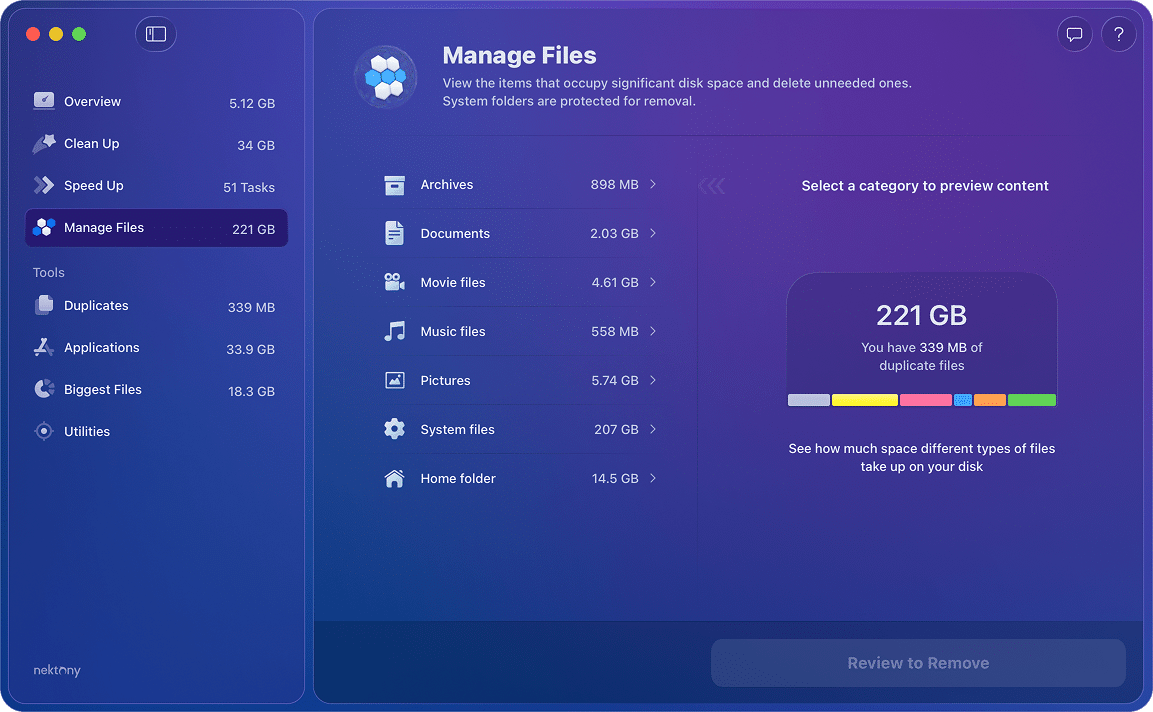
Task: Open the nektony link in corner
Action: (56, 670)
